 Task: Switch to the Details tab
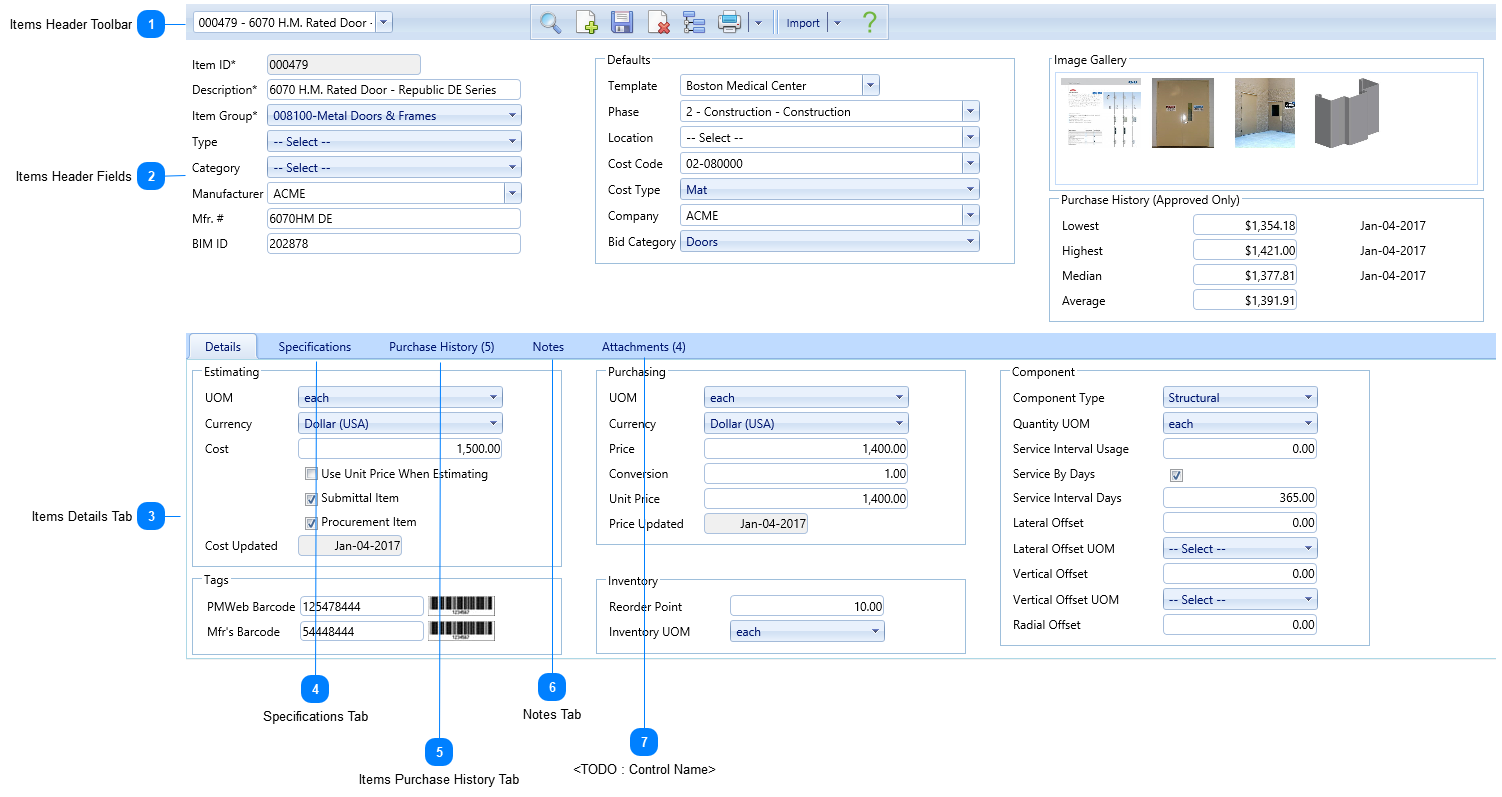(223, 347)
